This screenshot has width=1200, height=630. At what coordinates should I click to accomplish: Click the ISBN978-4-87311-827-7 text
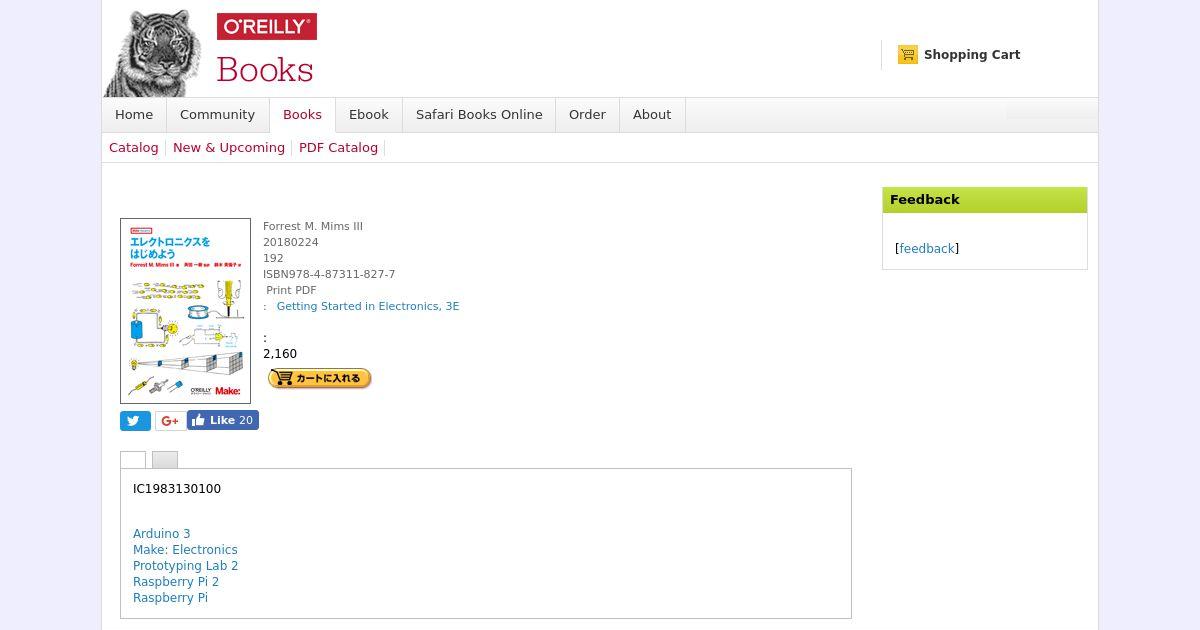pyautogui.click(x=329, y=274)
